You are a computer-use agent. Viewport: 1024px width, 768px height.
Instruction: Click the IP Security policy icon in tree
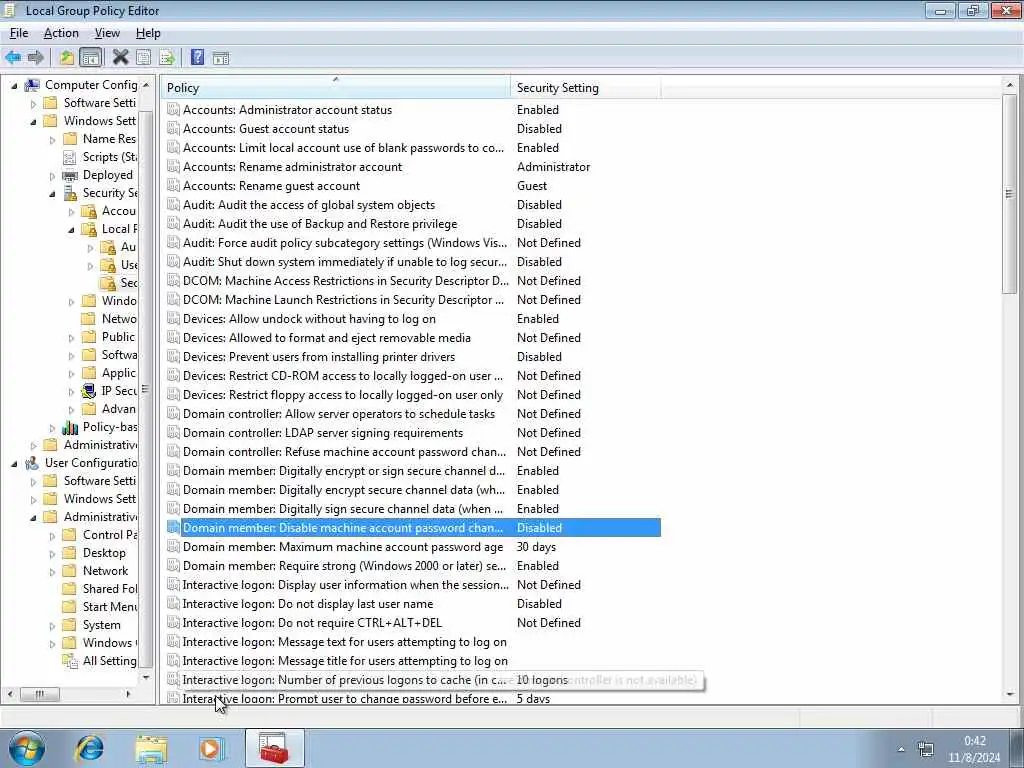click(x=89, y=391)
